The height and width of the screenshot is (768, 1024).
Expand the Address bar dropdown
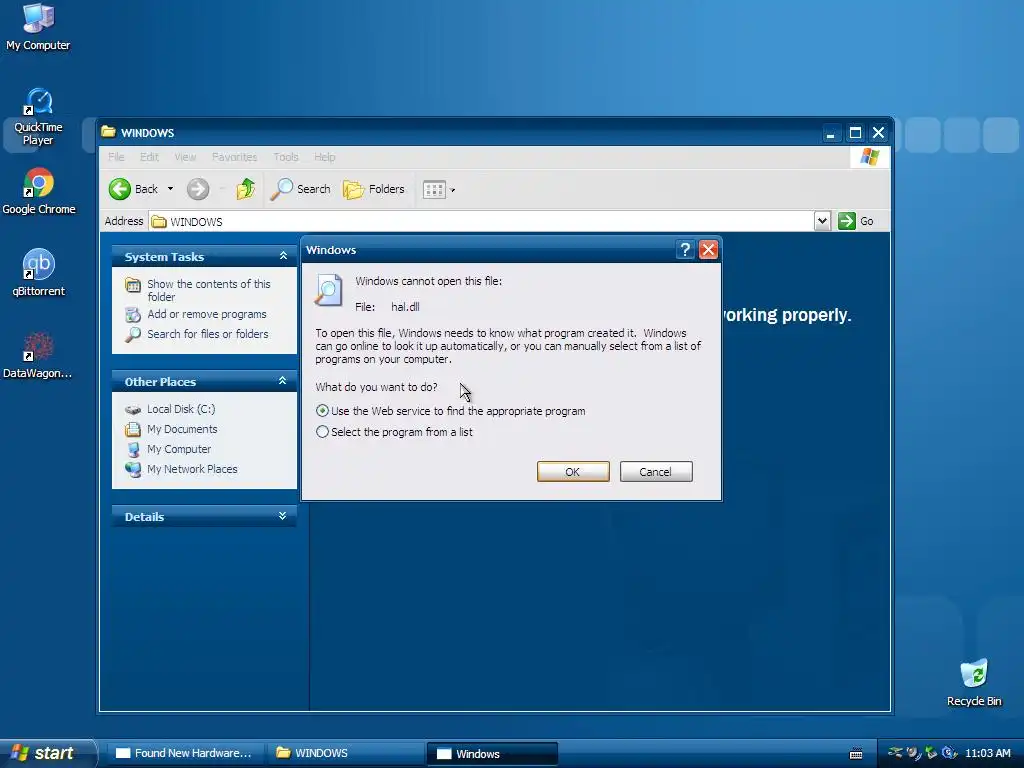822,221
